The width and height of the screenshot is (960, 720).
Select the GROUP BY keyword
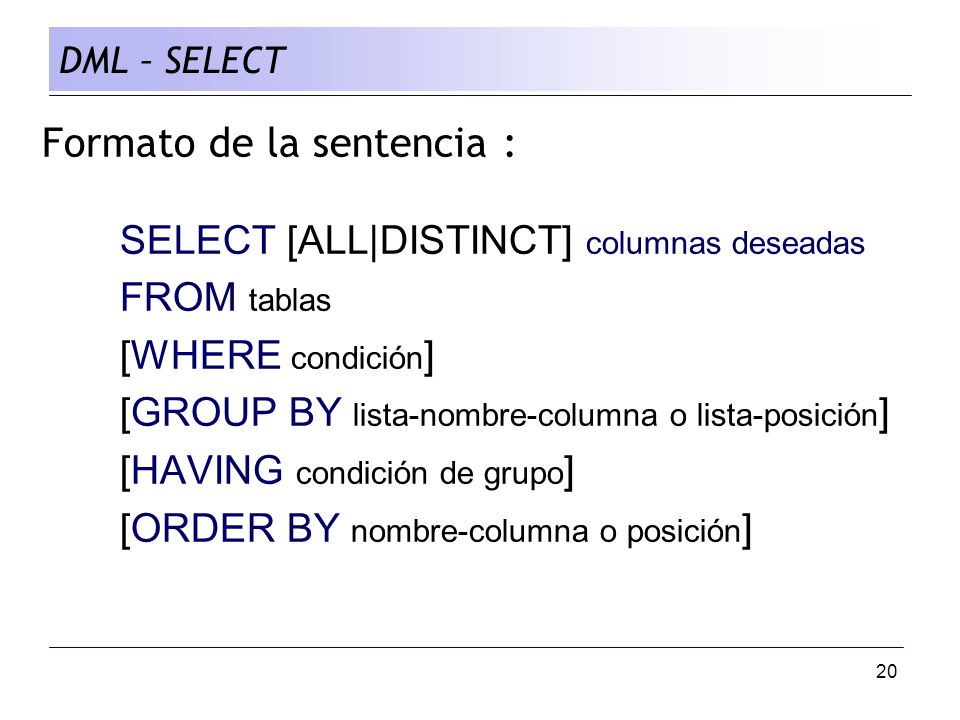tap(236, 412)
